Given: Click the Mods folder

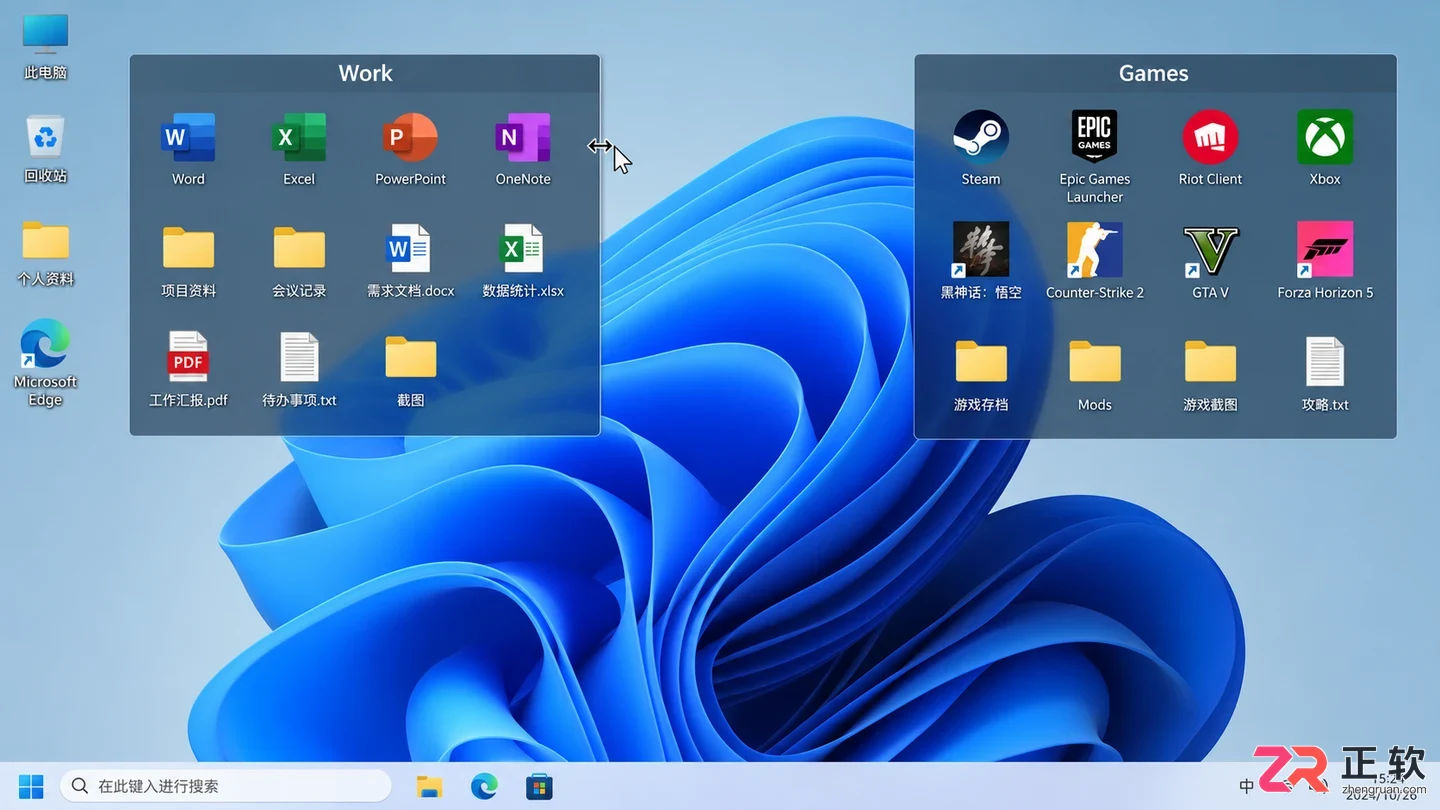Looking at the screenshot, I should 1095,361.
